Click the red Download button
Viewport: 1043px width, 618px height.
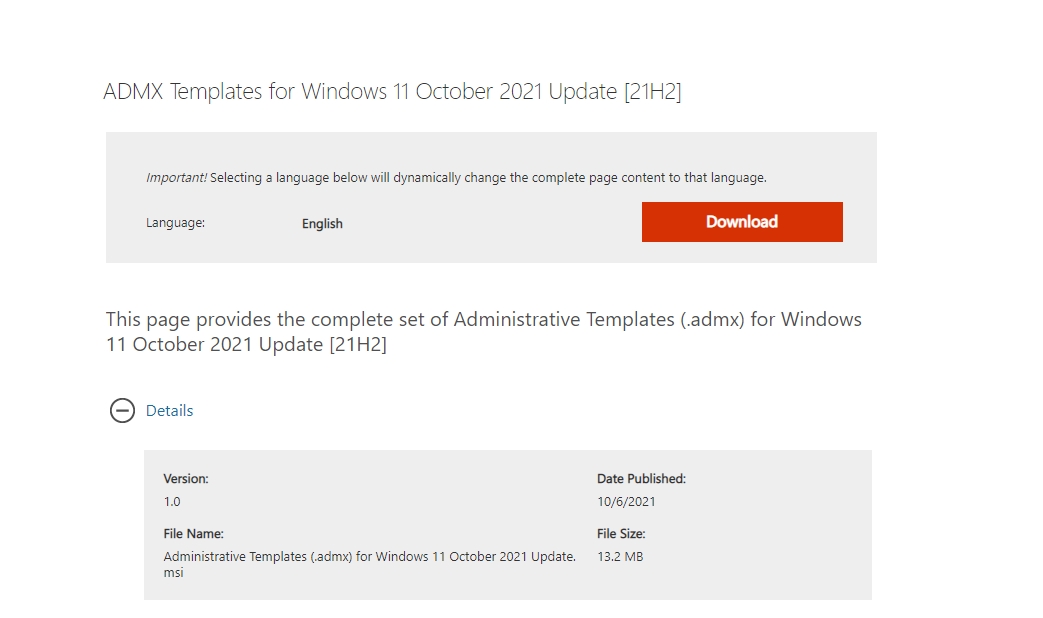pyautogui.click(x=742, y=222)
